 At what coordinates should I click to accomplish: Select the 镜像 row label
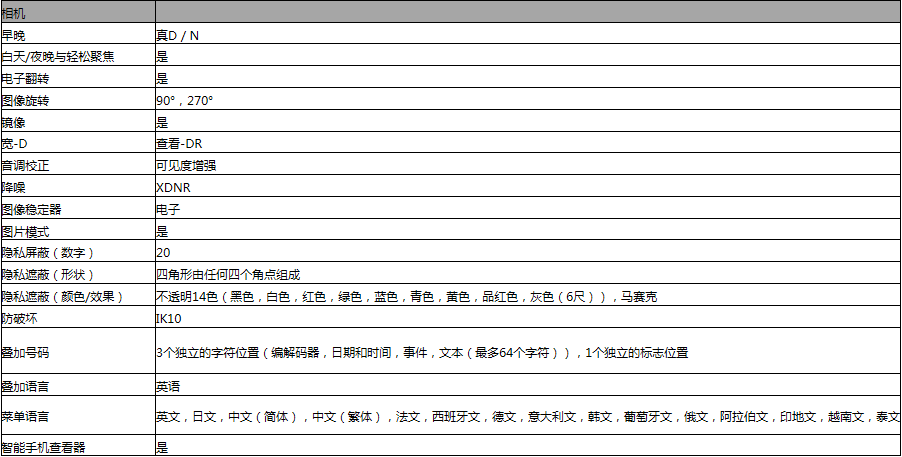coord(16,122)
